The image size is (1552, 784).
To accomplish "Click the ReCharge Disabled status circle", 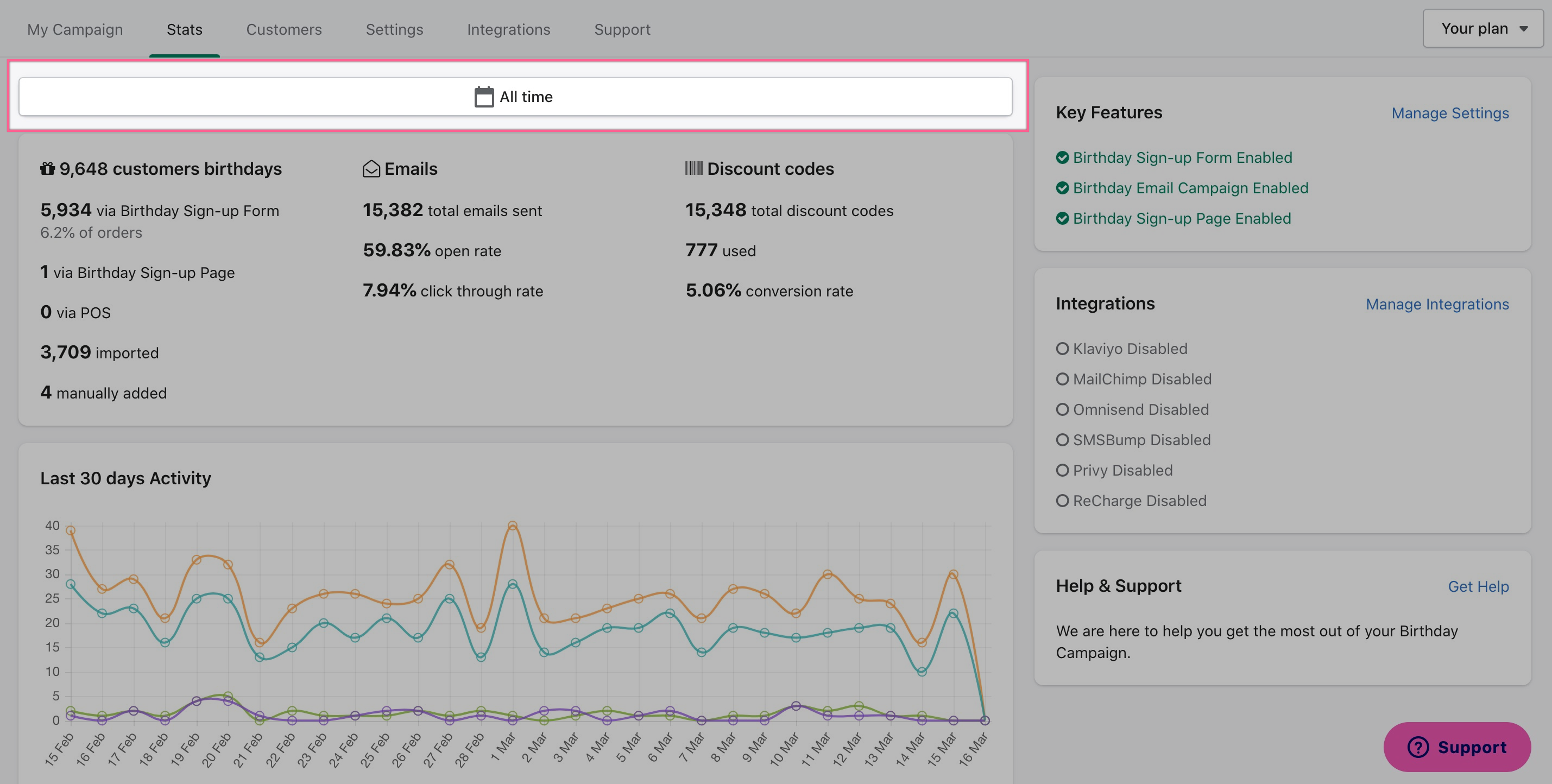I will tap(1062, 501).
